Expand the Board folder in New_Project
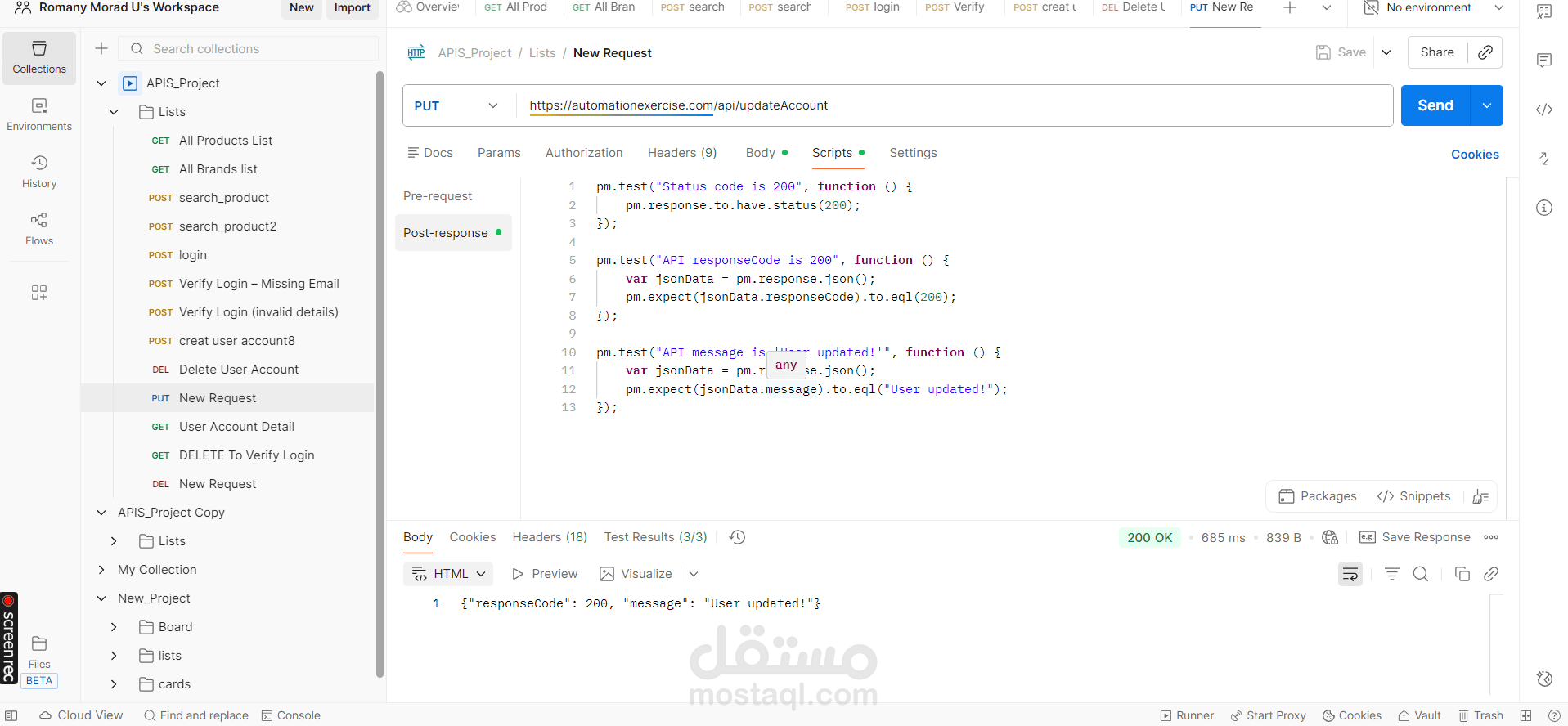This screenshot has height=726, width=1568. click(114, 627)
